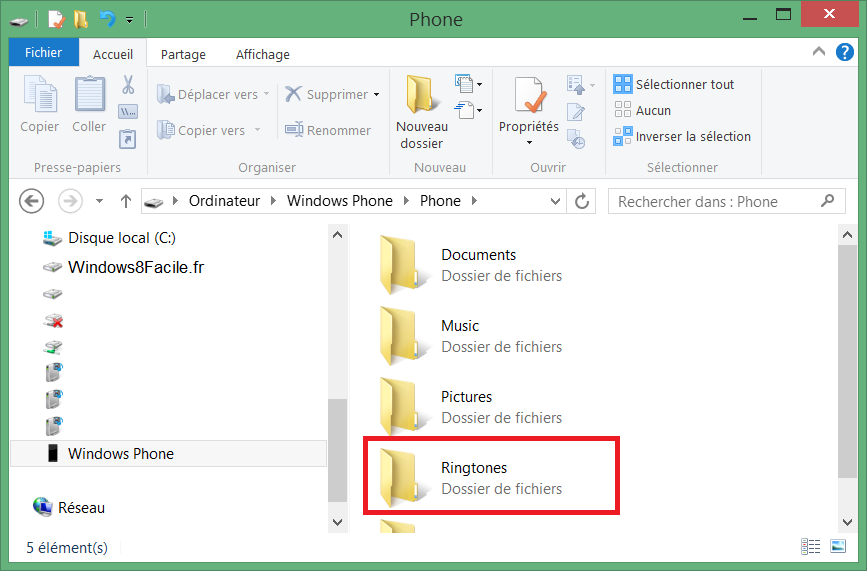The image size is (867, 571).
Task: Open Customize Quick Access Toolbar dropdown
Action: (129, 20)
